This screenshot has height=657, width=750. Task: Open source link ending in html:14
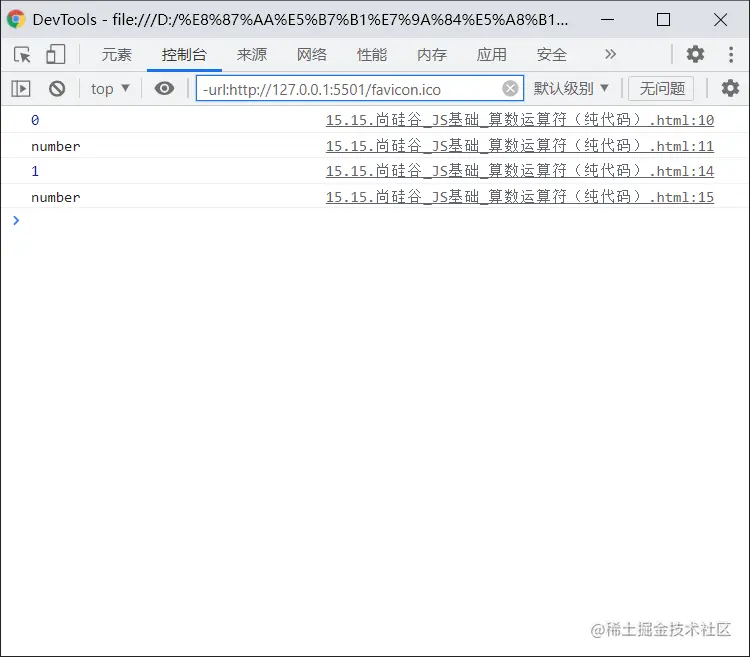519,171
